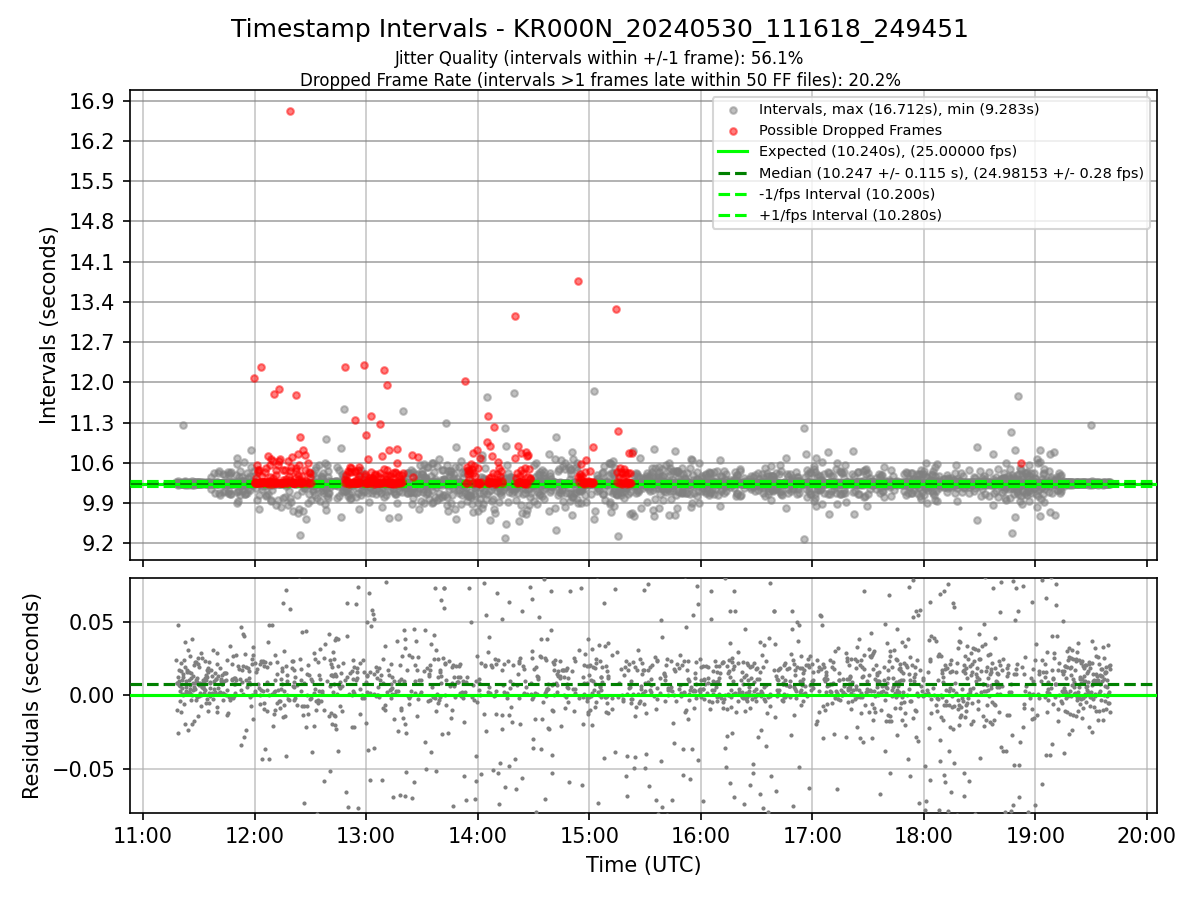
Task: Click the gray marker for Intervals in legend
Action: (734, 110)
